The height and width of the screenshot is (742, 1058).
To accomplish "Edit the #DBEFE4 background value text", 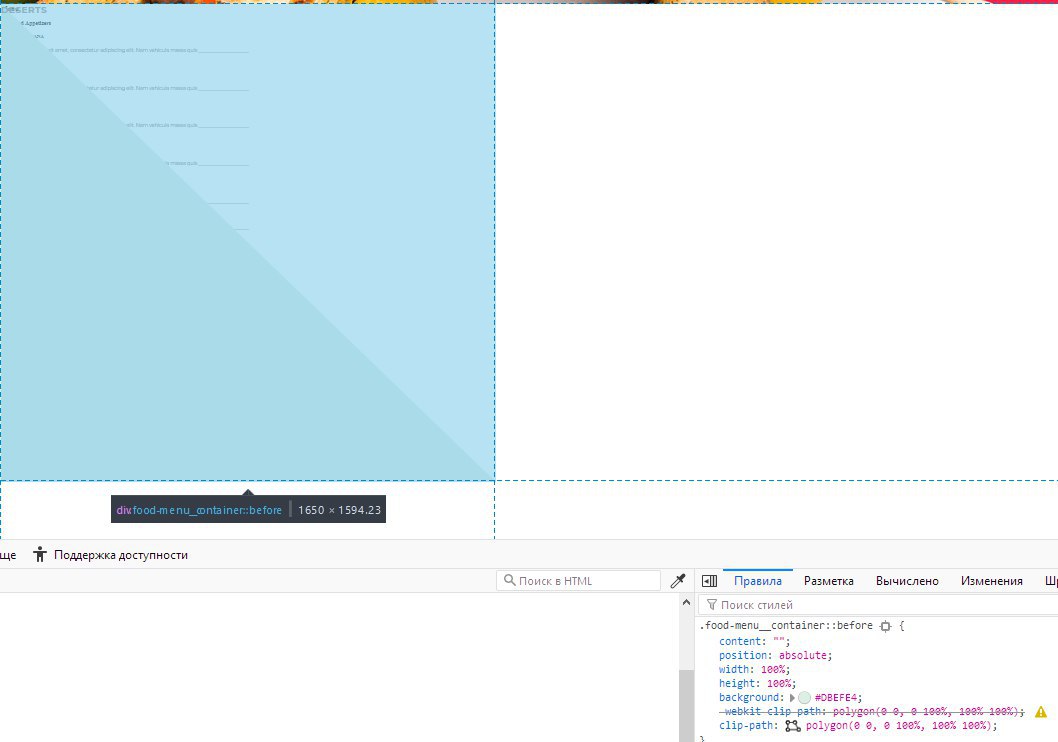I will click(836, 697).
